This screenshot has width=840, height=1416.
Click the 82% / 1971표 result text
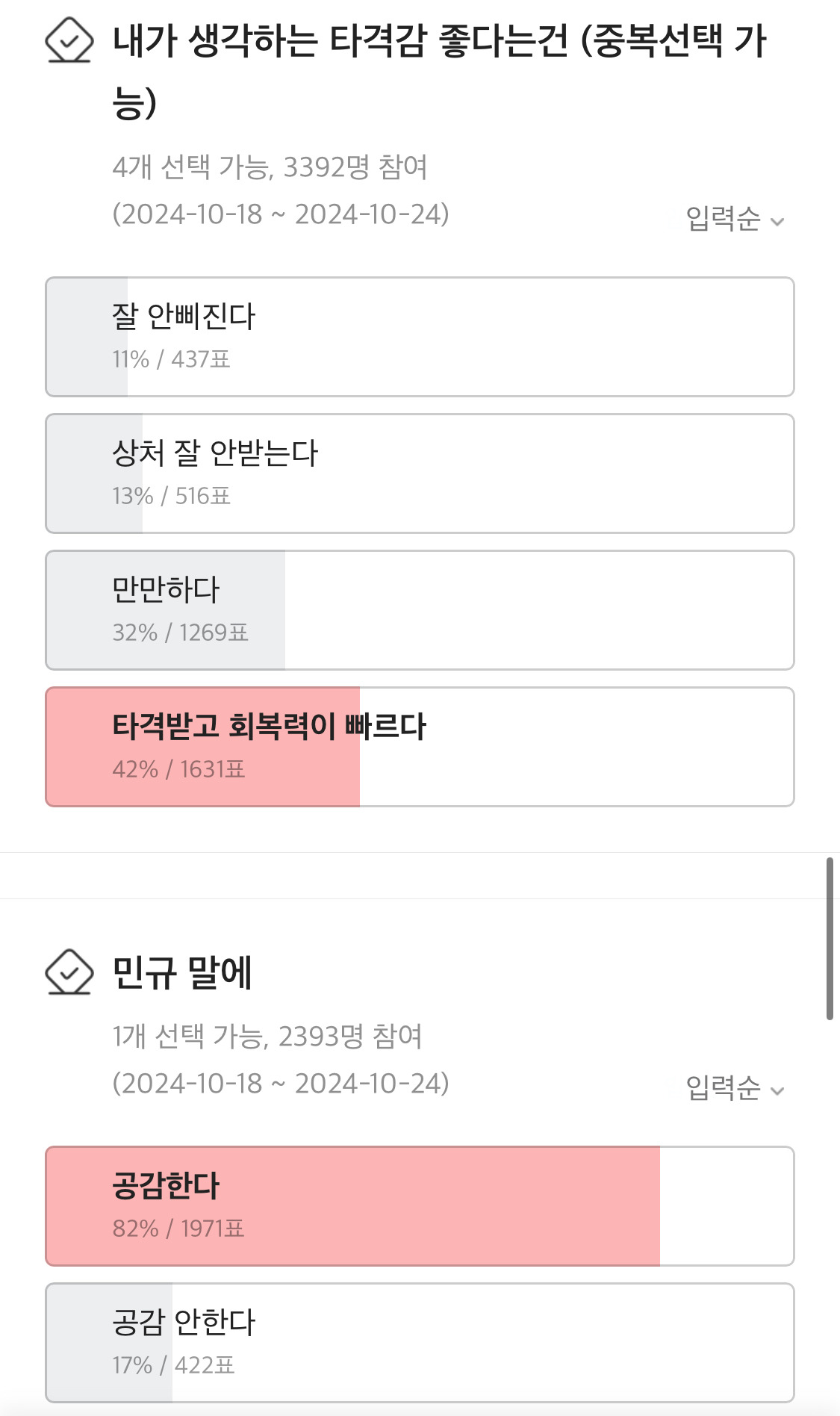tap(178, 1229)
